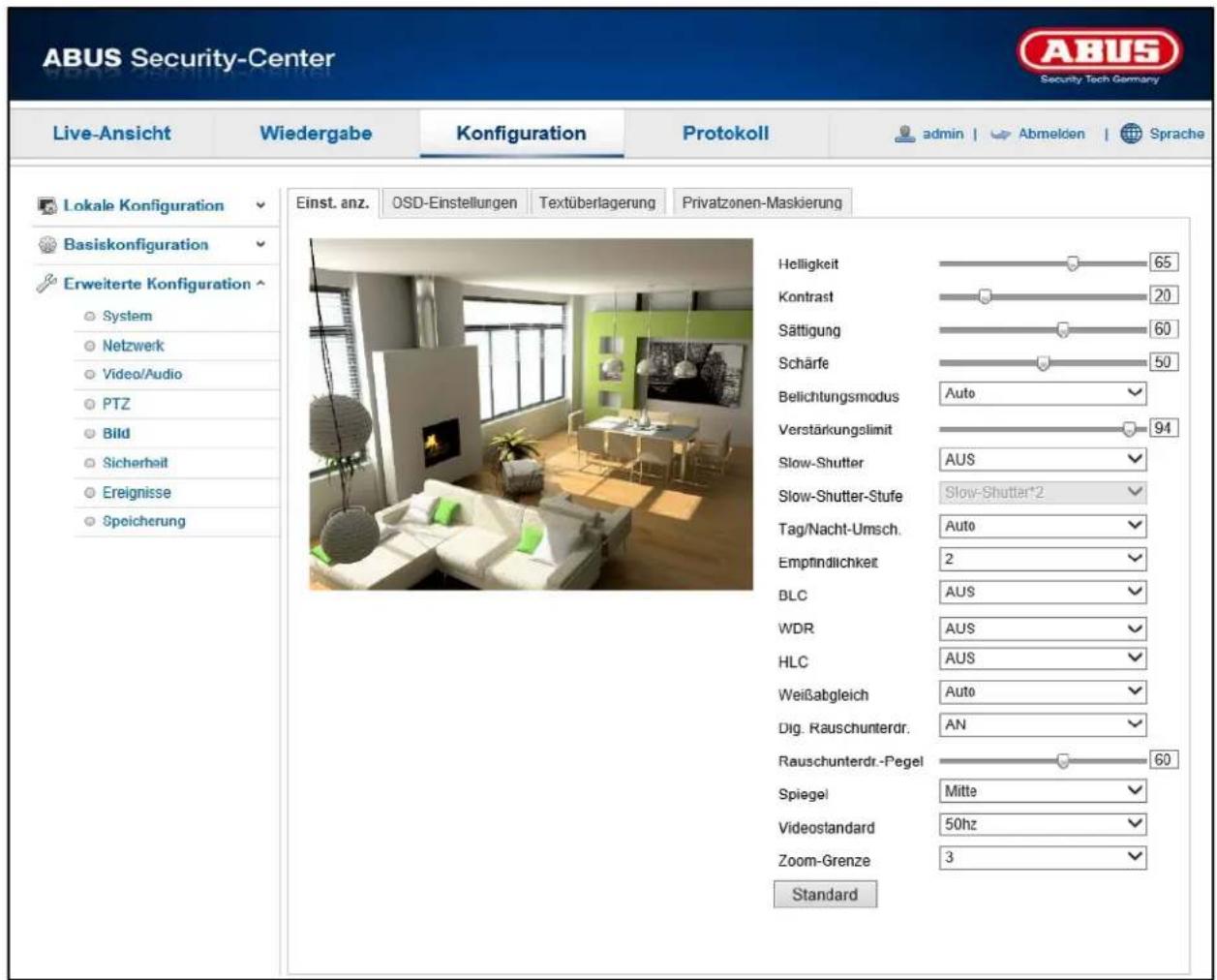Open the Weißabgleich dropdown

coord(1043,691)
